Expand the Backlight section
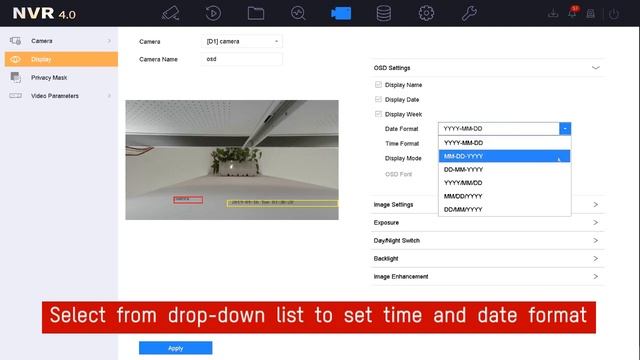This screenshot has height=360, width=640. [596, 258]
